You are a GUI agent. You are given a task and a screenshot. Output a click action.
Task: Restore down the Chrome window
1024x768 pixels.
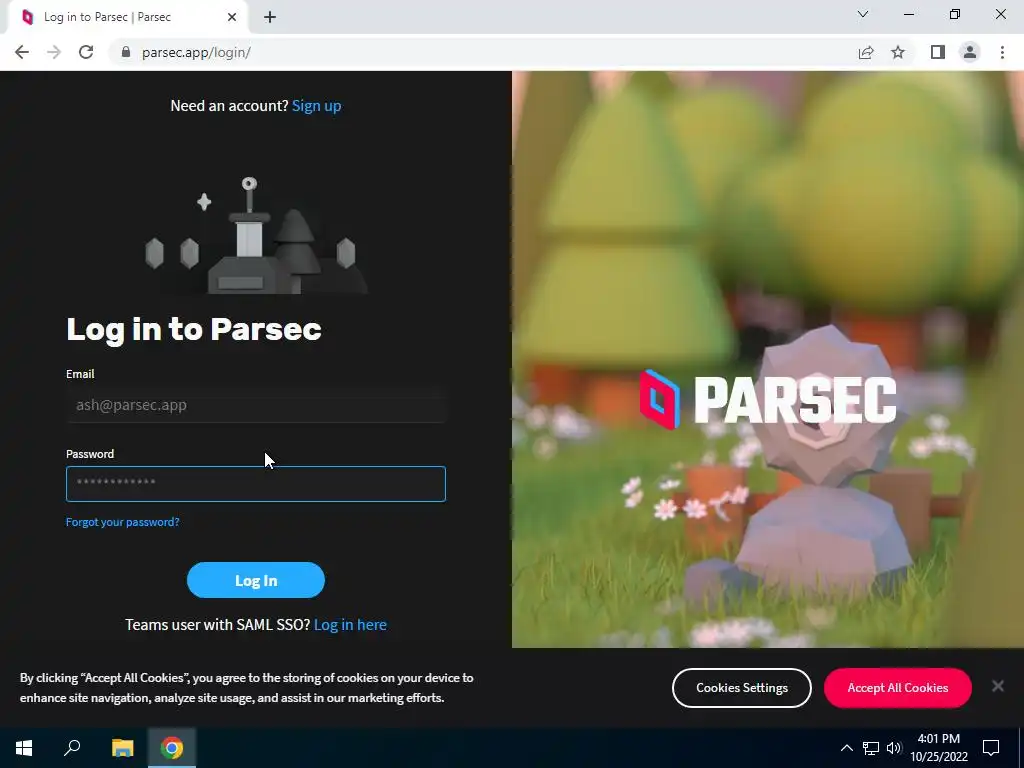coord(955,14)
